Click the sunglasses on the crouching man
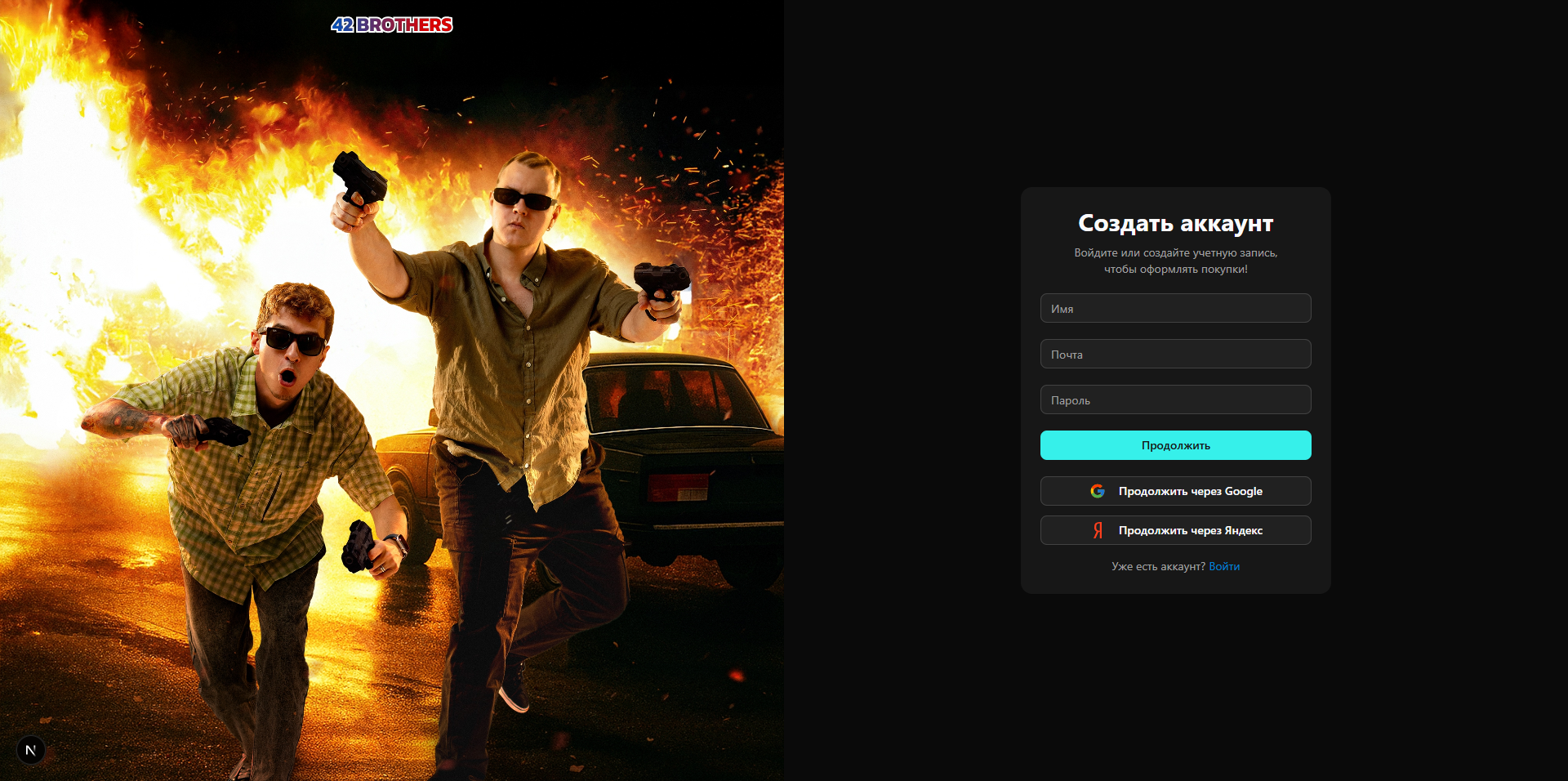The width and height of the screenshot is (1568, 781). coord(294,340)
